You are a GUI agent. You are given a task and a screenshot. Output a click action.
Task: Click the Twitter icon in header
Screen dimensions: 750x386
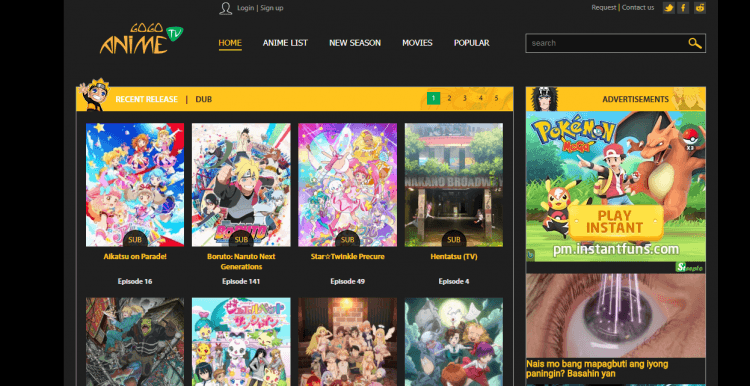(669, 8)
